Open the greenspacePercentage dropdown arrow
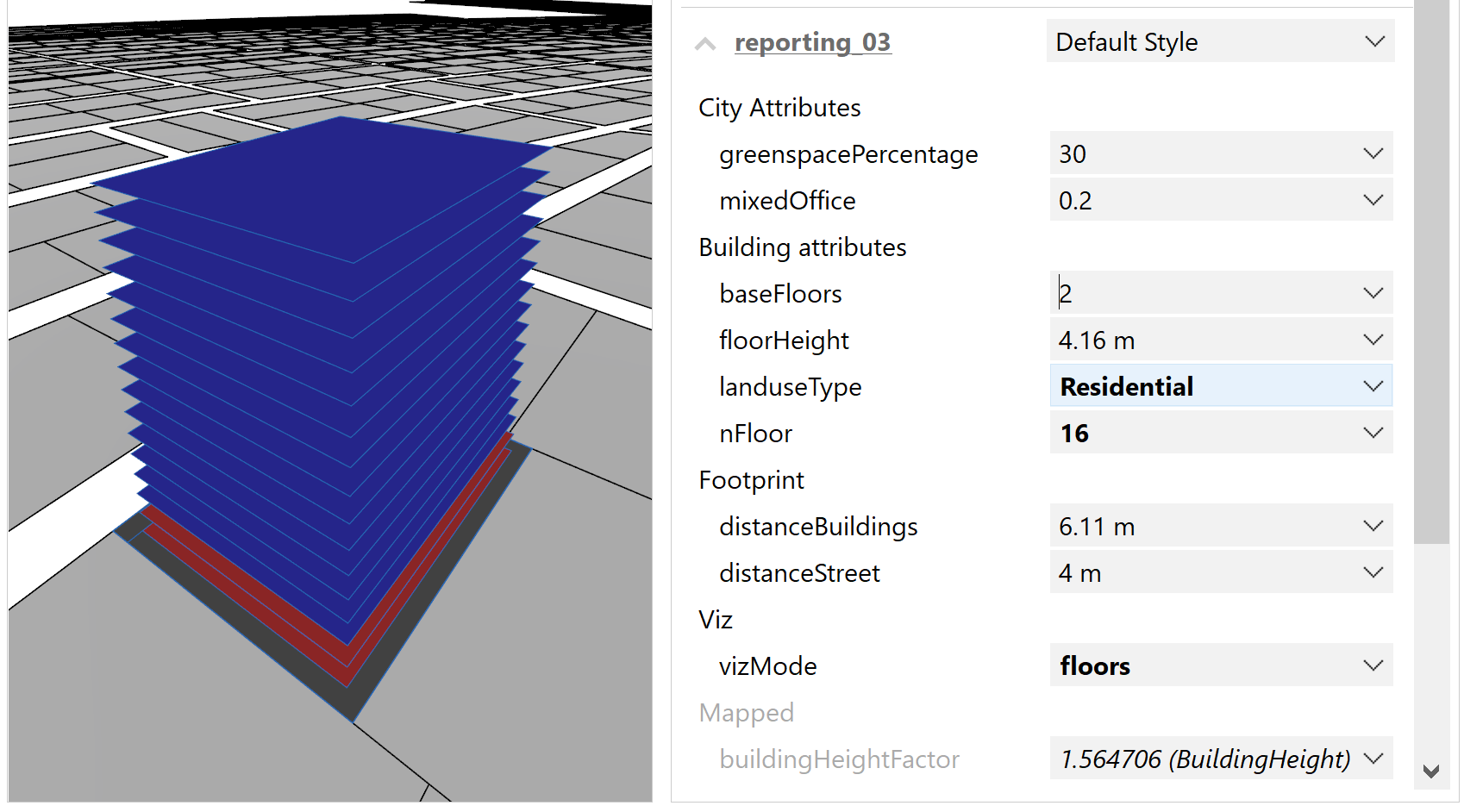This screenshot has height=812, width=1464. click(1373, 154)
